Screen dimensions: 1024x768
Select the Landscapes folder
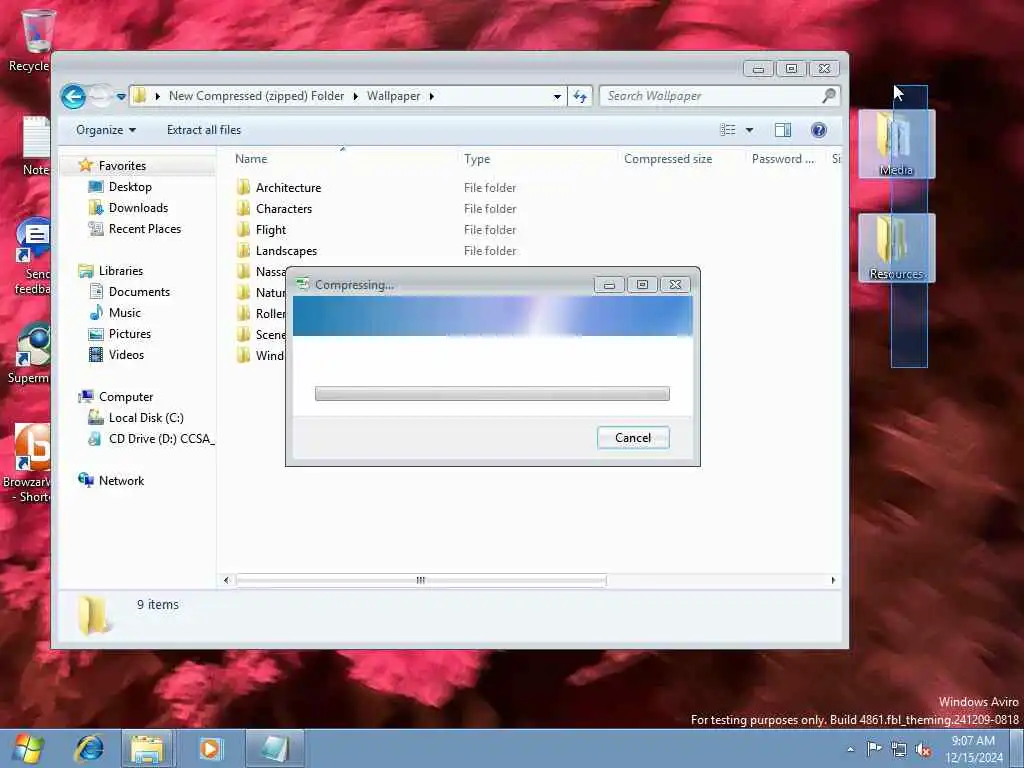click(286, 251)
